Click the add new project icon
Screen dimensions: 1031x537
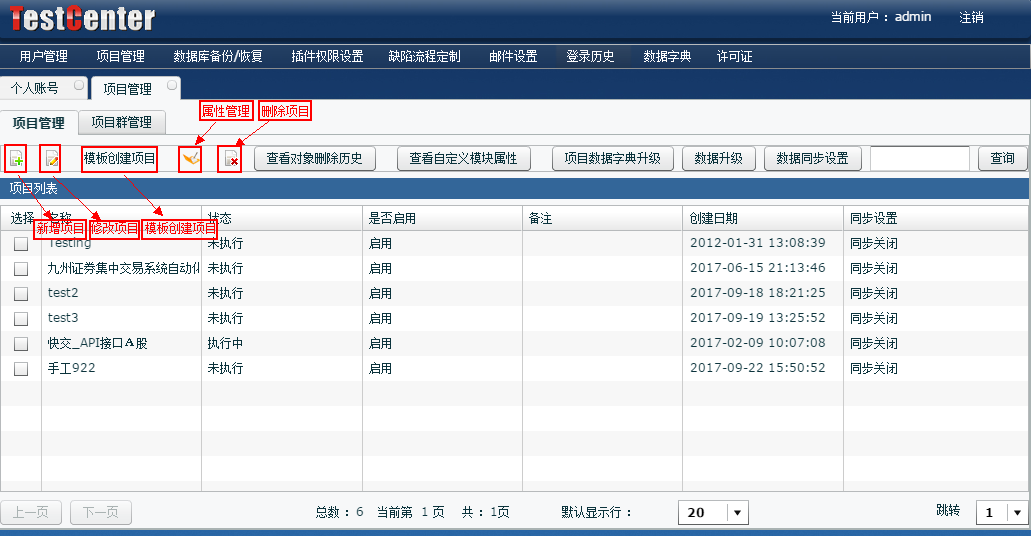(x=16, y=158)
